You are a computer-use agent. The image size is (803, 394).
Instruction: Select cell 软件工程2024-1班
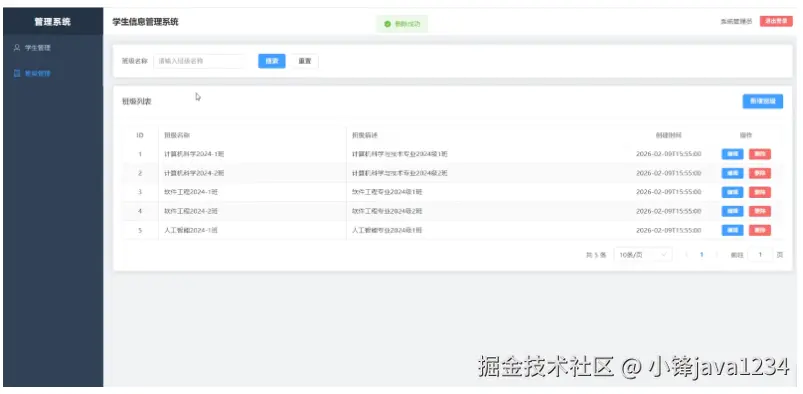pyautogui.click(x=191, y=192)
